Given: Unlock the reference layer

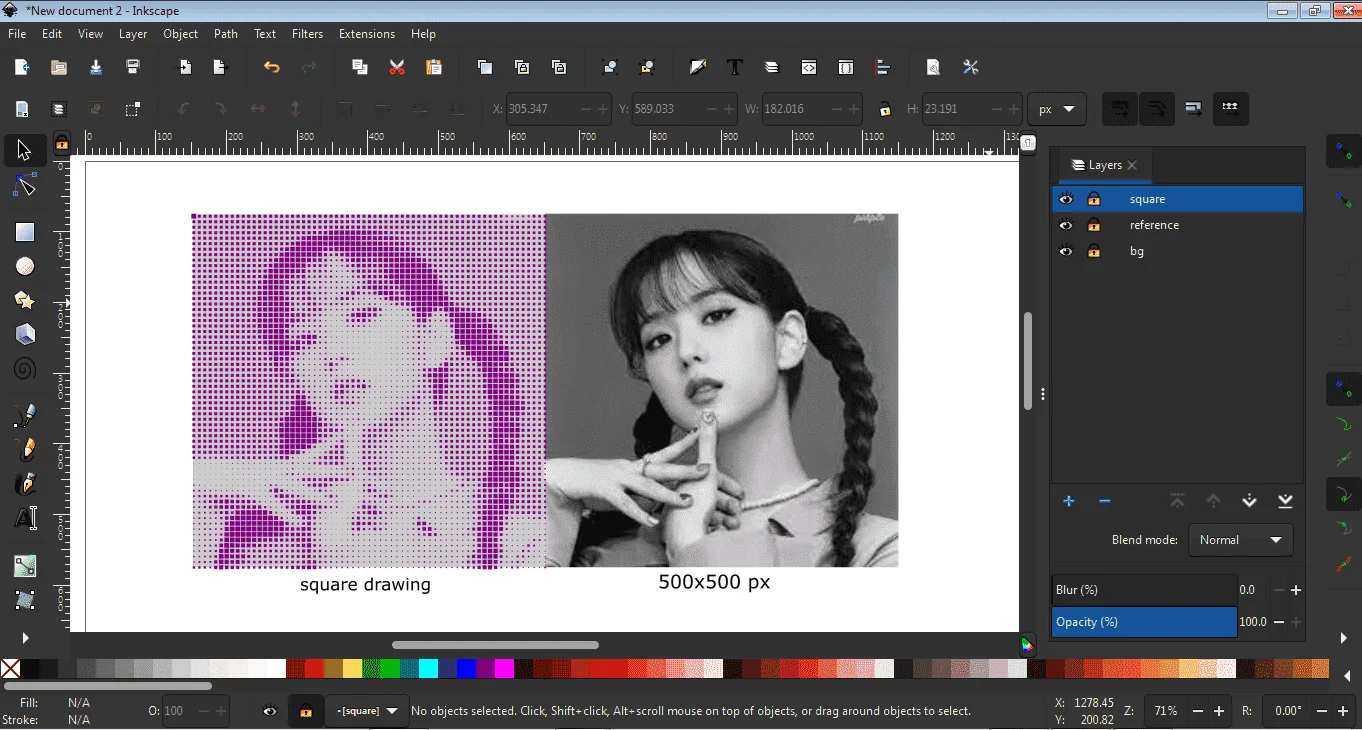Looking at the screenshot, I should (1094, 225).
